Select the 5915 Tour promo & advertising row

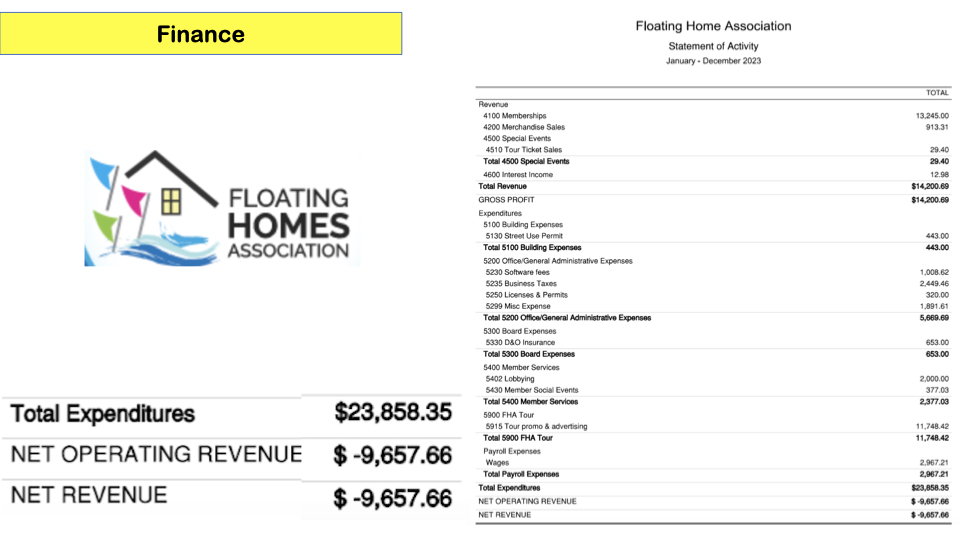[537, 426]
